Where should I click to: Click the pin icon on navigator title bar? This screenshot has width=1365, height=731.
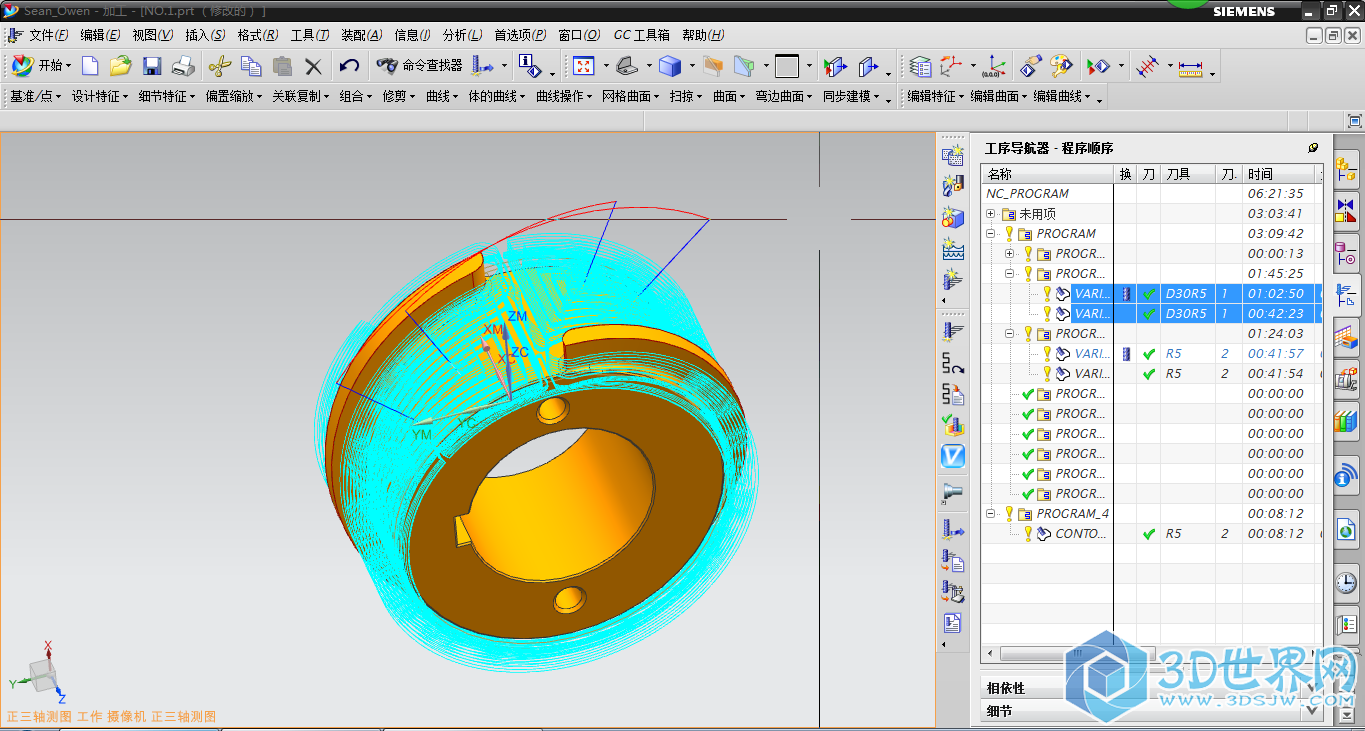(x=1313, y=147)
